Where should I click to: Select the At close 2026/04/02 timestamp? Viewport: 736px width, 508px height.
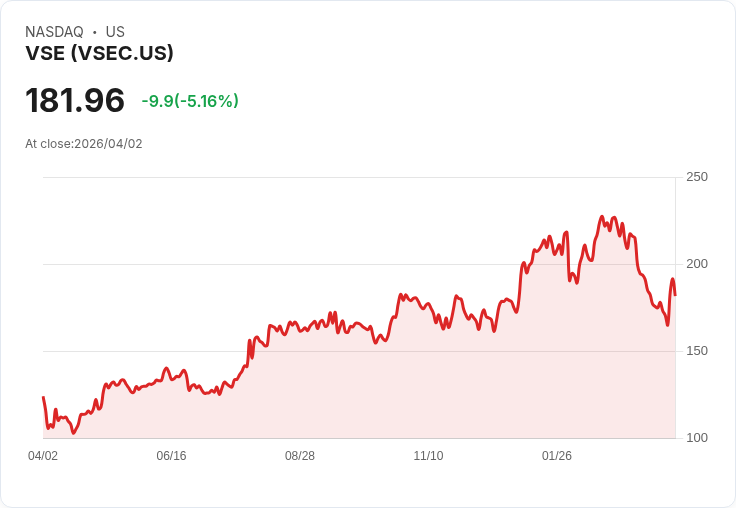click(x=84, y=144)
